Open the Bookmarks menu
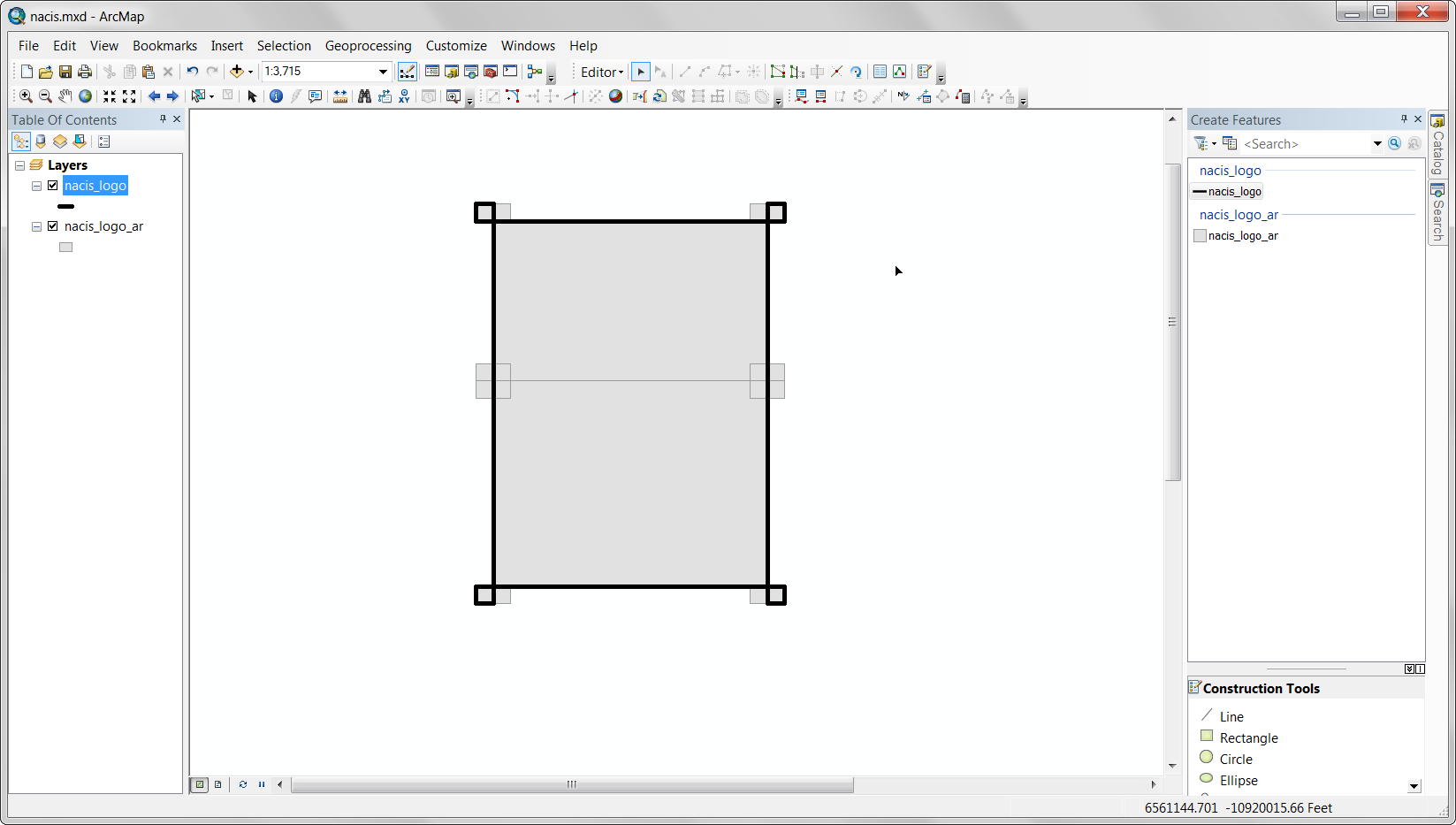 click(164, 46)
